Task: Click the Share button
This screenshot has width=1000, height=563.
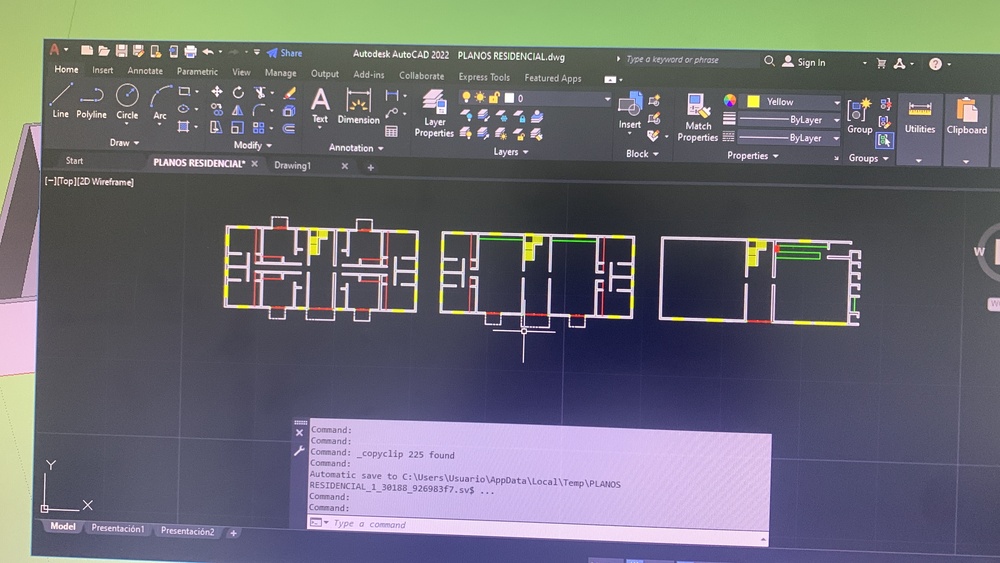Action: [x=285, y=53]
